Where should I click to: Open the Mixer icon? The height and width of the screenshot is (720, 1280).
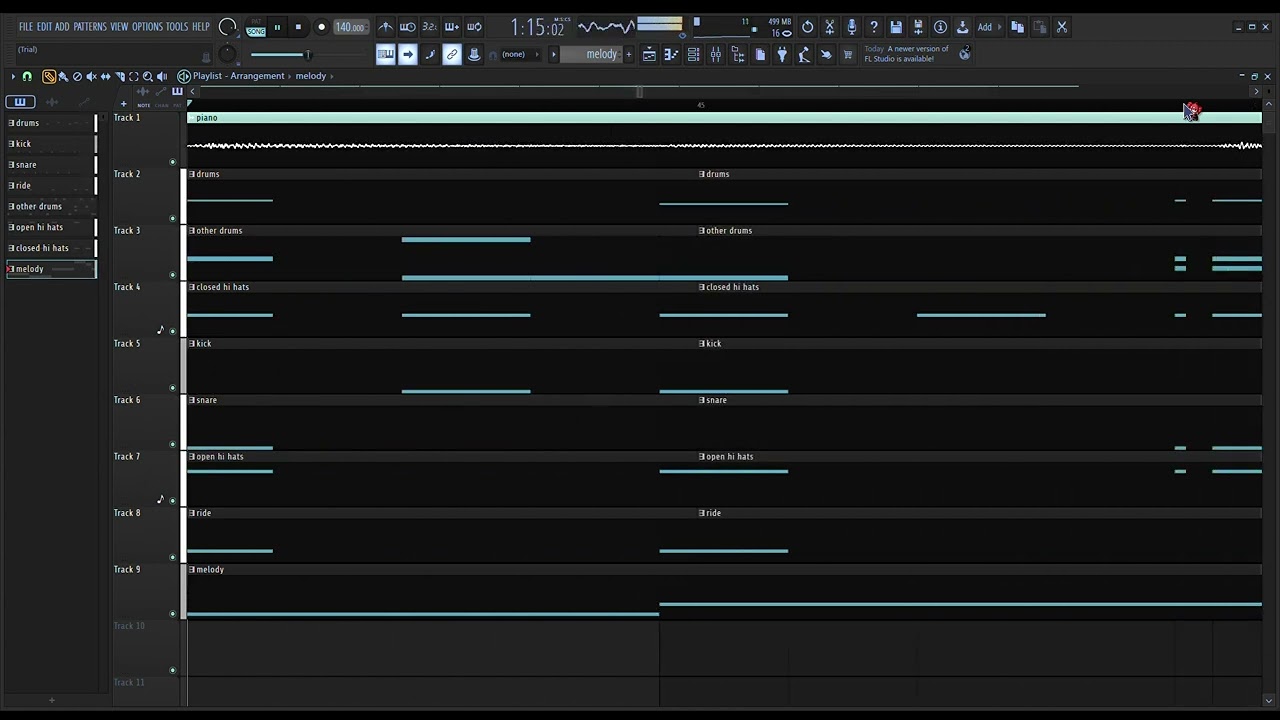pos(715,54)
